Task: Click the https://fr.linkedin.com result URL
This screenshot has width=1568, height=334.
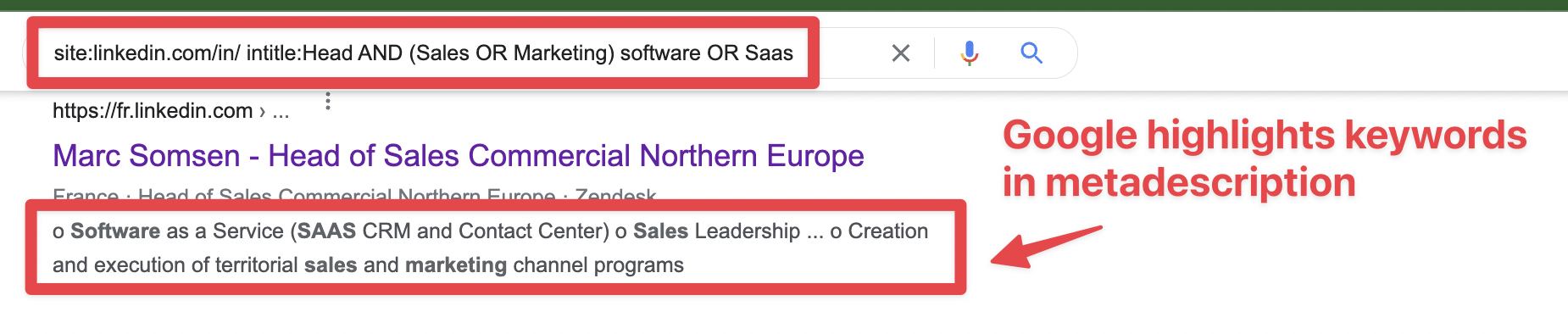Action: coord(170,111)
